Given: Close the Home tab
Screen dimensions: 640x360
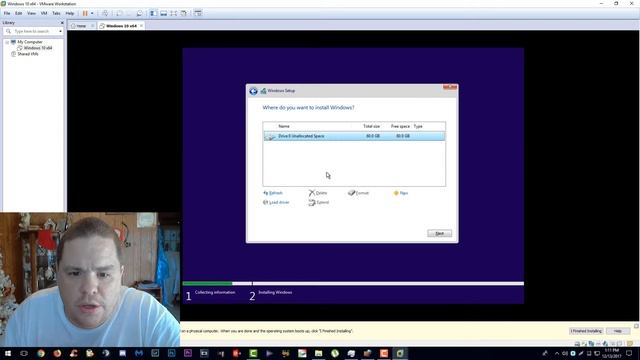Looking at the screenshot, I should (93, 26).
